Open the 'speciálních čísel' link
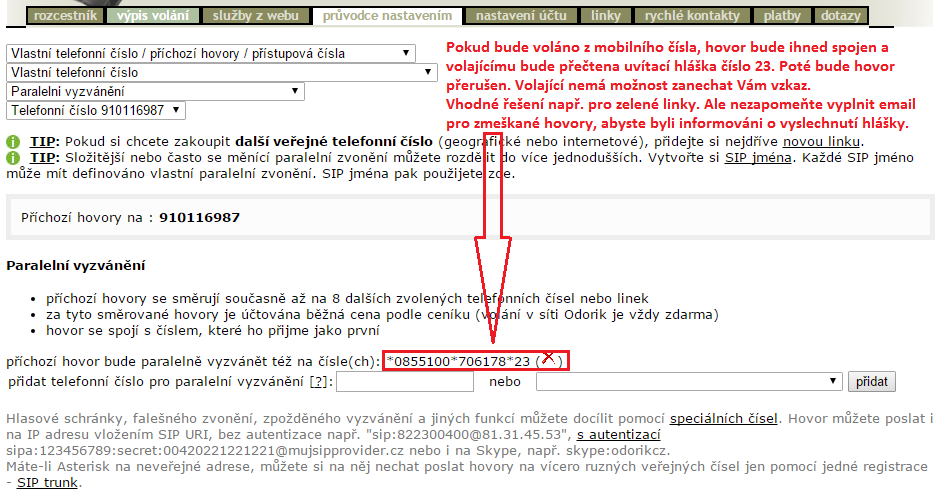This screenshot has width=943, height=499. pyautogui.click(x=729, y=417)
